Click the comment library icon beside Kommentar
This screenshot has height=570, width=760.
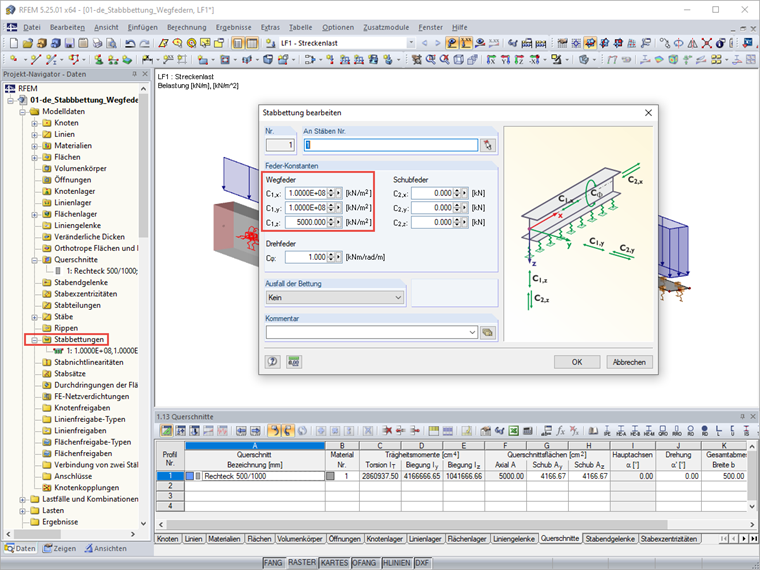(488, 332)
